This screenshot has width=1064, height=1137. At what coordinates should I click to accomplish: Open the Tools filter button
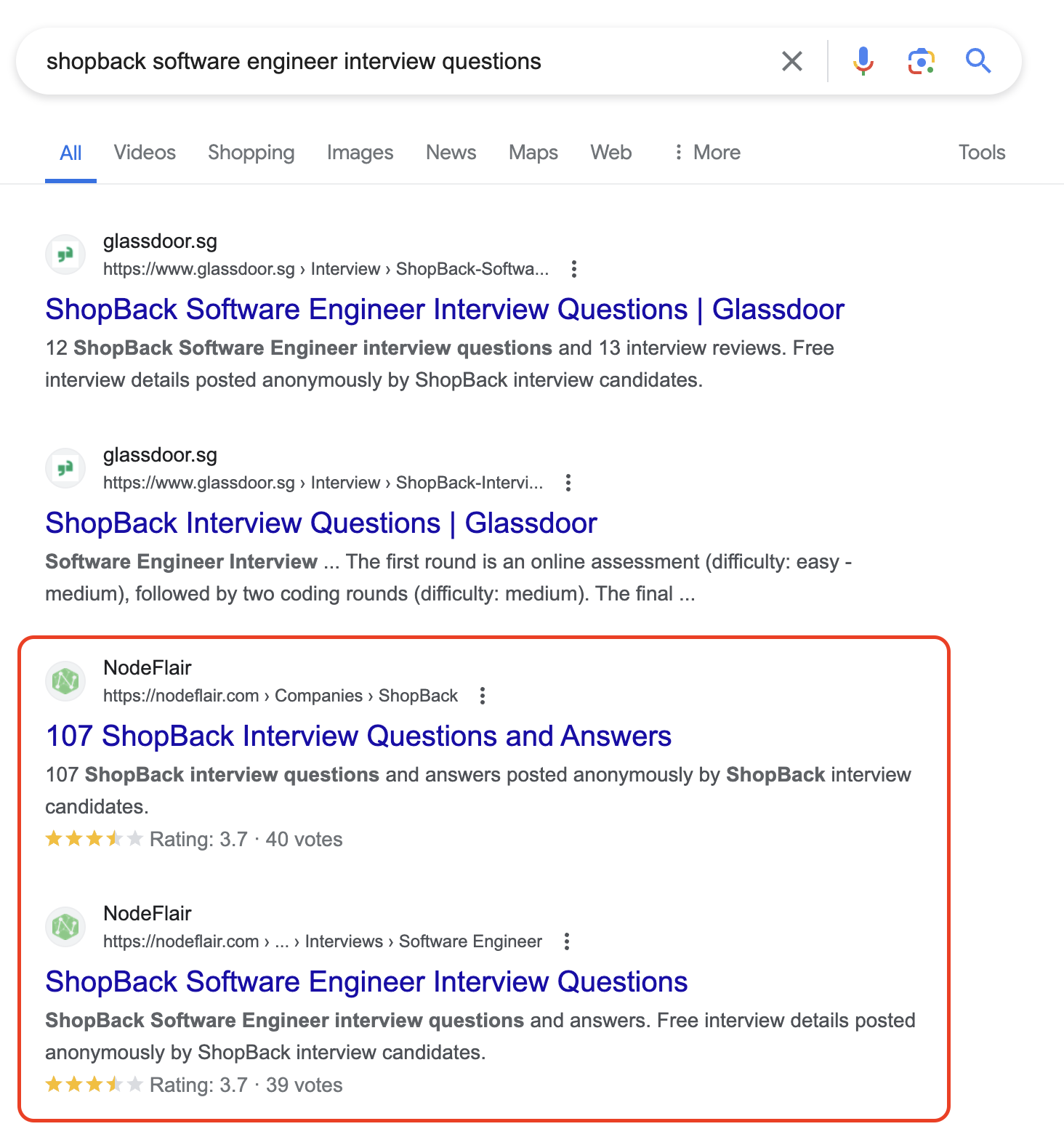981,153
